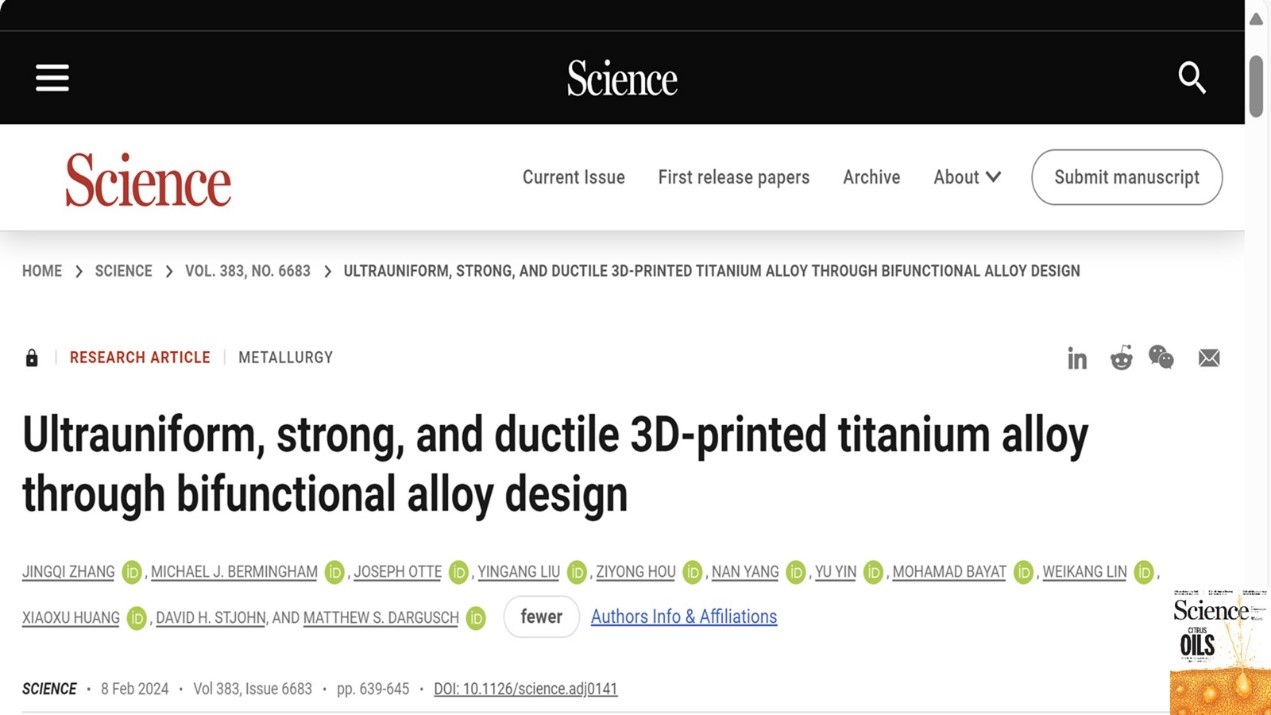Click the access lock icon
This screenshot has height=715, width=1271.
pyautogui.click(x=31, y=357)
